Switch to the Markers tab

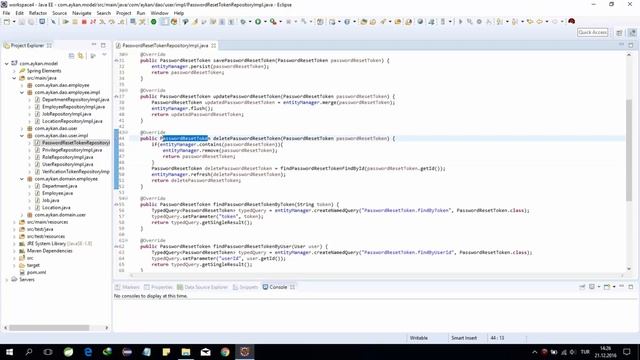pos(127,287)
